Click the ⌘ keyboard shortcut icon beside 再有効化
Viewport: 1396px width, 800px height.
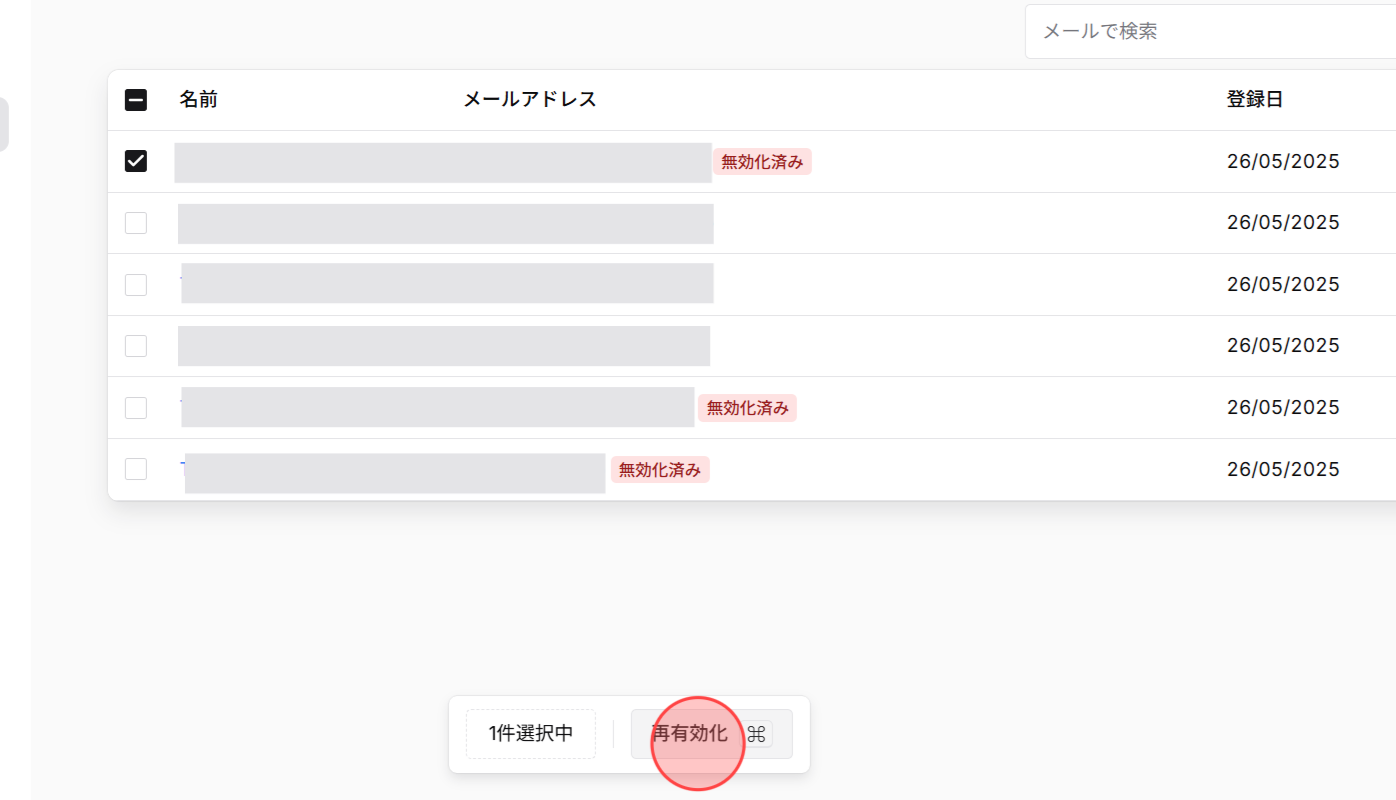point(756,733)
